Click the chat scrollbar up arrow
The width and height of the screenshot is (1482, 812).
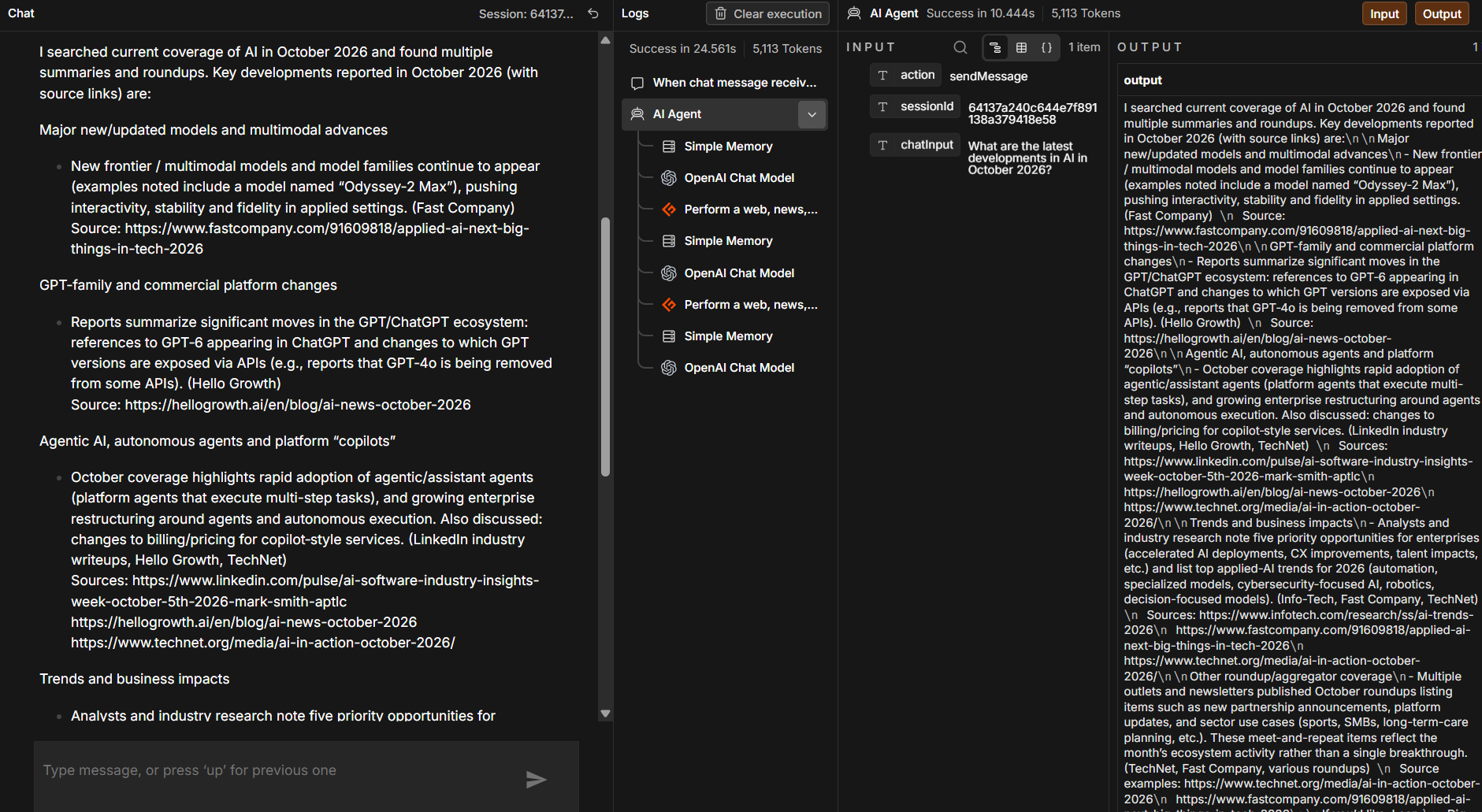coord(606,40)
